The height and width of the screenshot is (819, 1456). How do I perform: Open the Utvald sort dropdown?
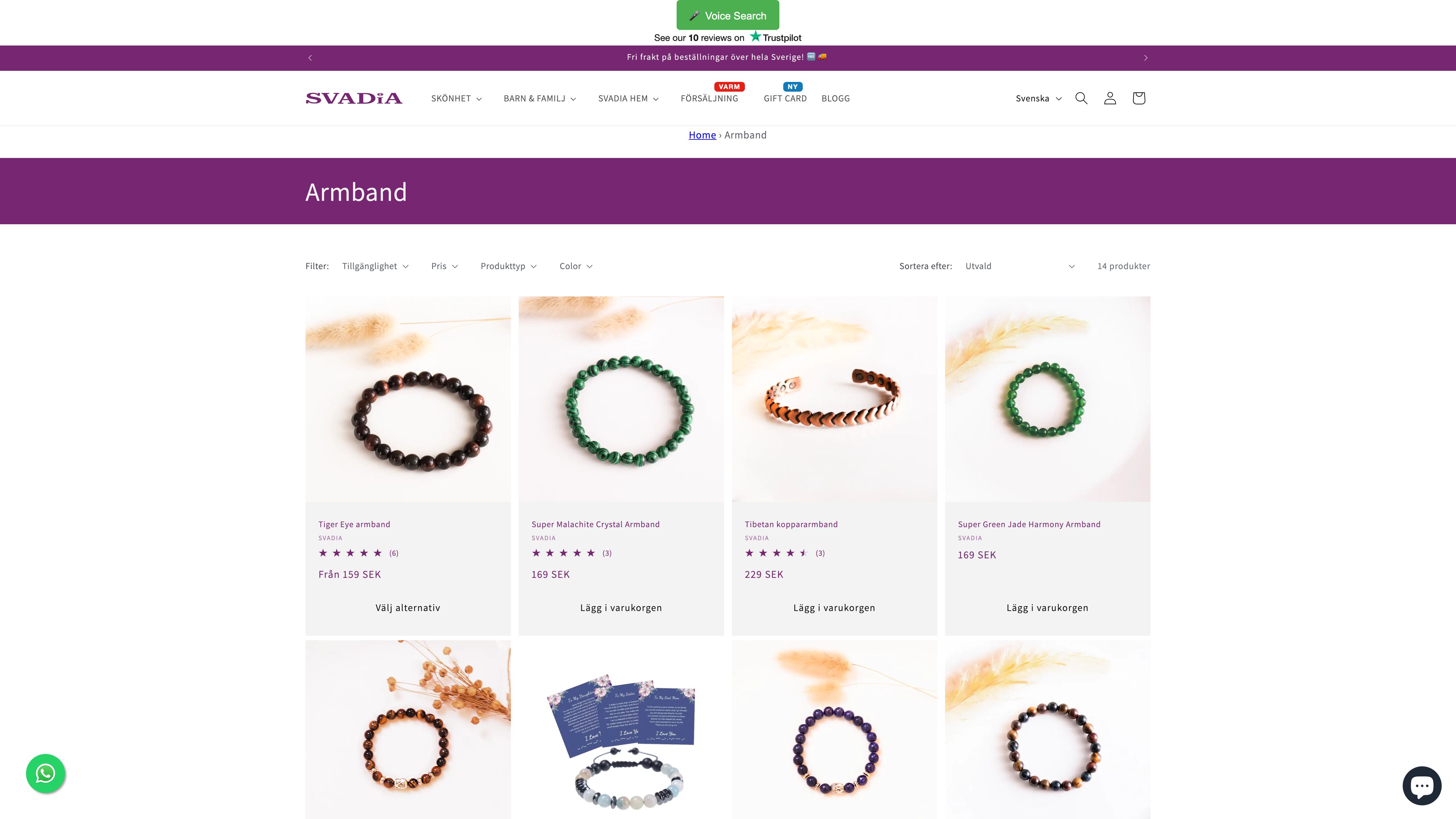point(1020,266)
